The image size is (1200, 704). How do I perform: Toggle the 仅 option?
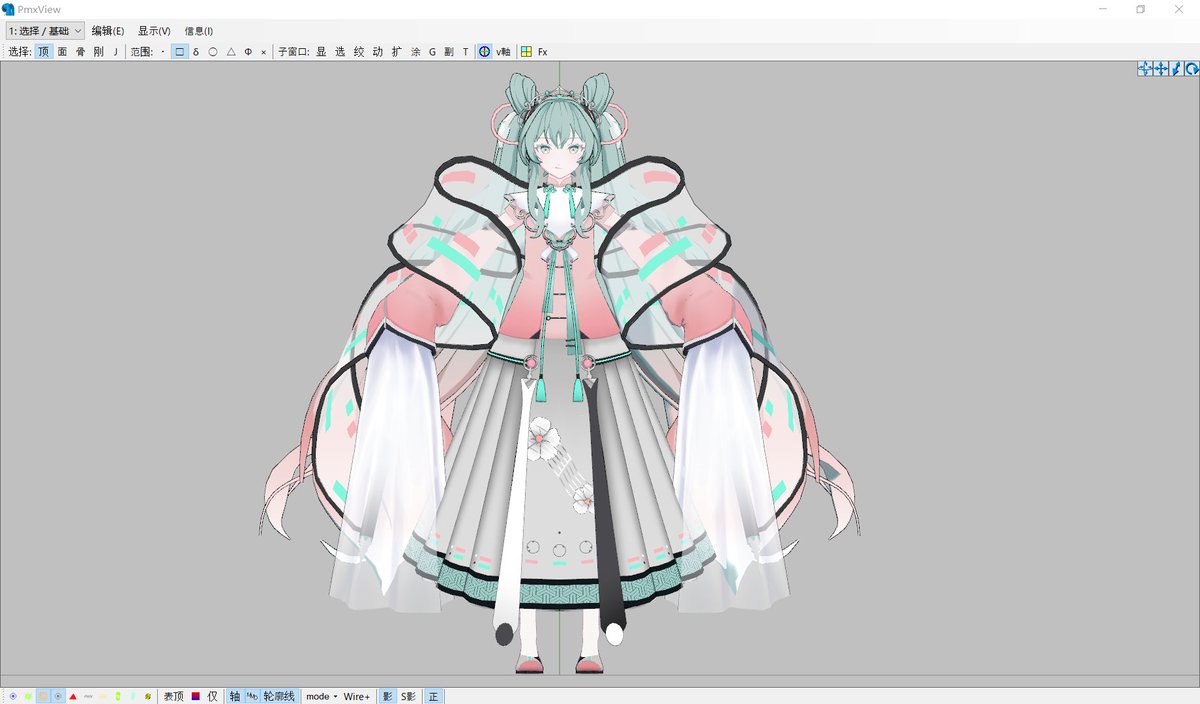(x=212, y=696)
